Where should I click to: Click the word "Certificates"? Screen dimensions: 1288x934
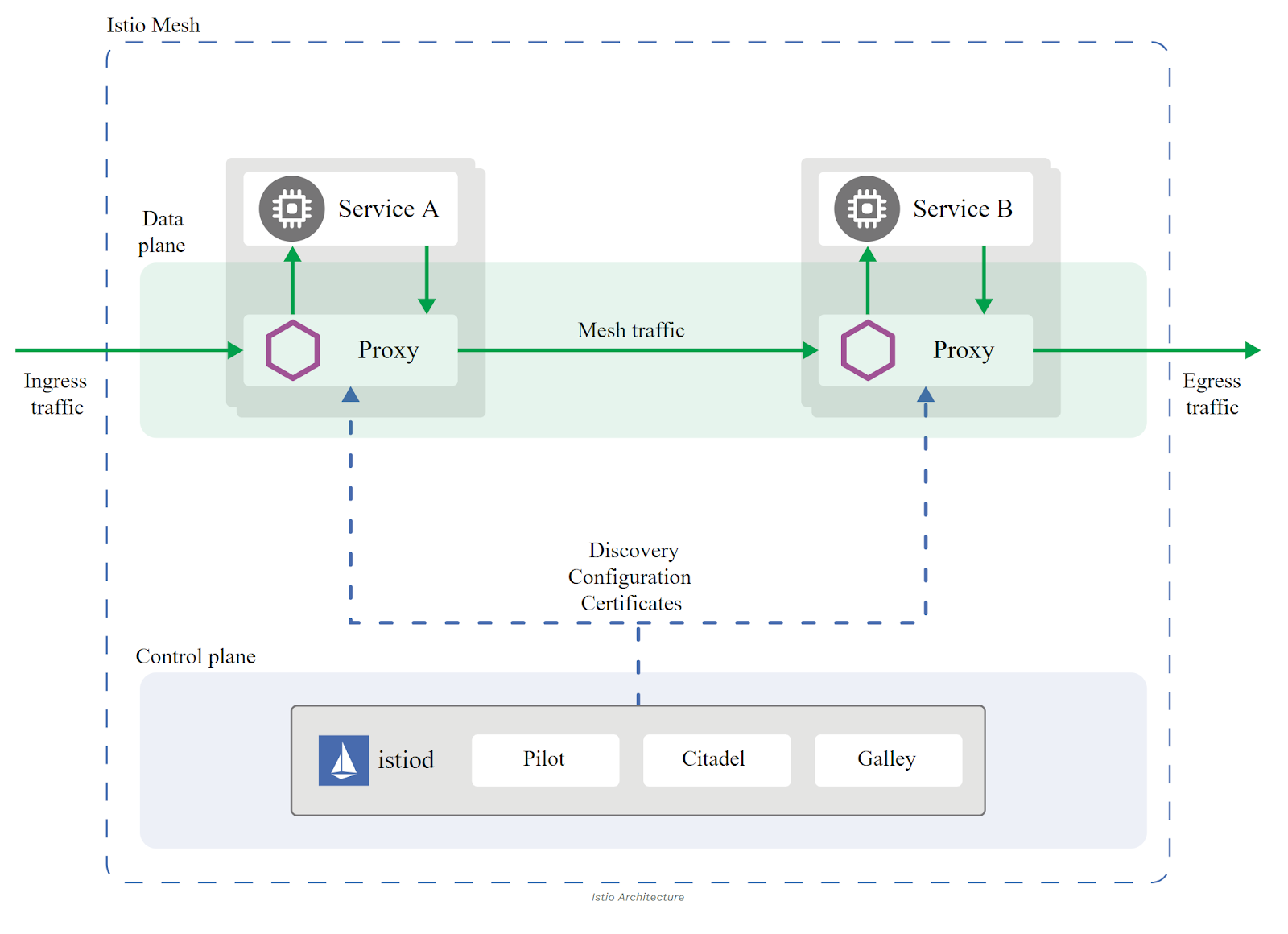click(x=631, y=604)
